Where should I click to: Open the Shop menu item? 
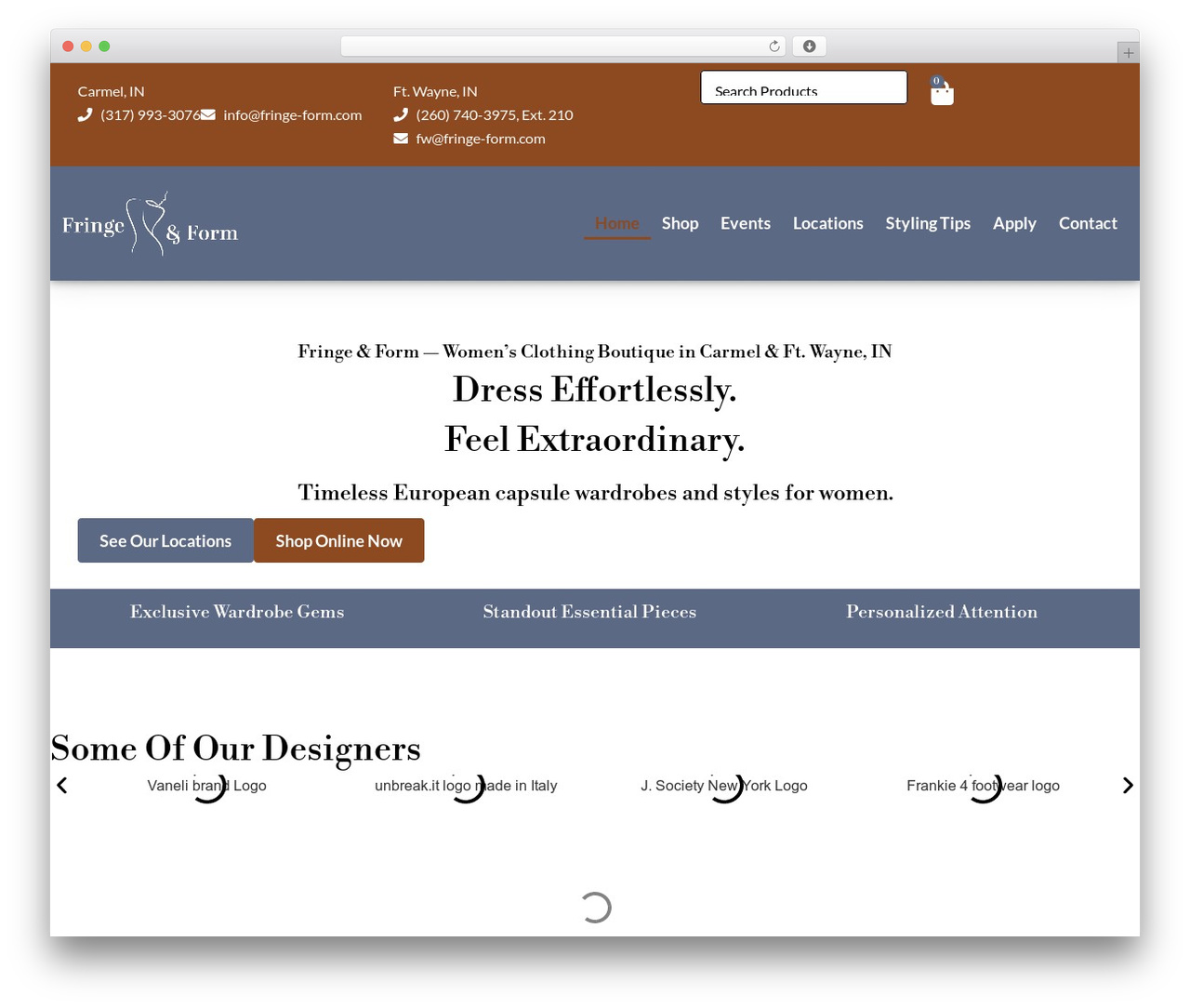pos(681,223)
